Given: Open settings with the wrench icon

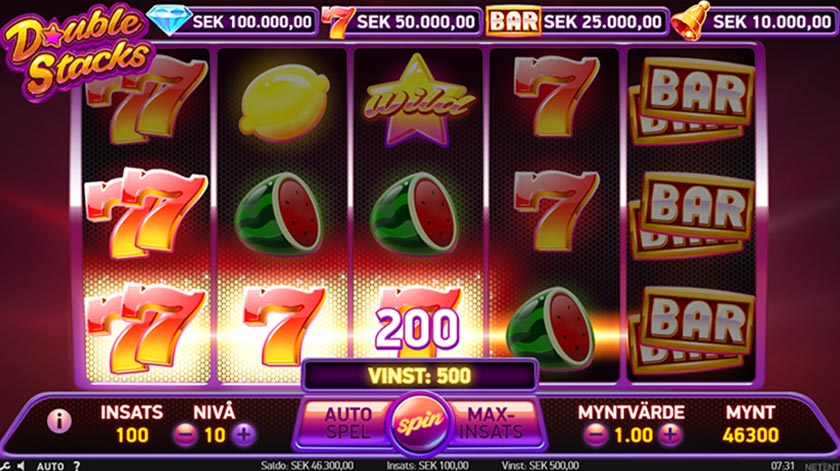Looking at the screenshot, I should [3, 466].
